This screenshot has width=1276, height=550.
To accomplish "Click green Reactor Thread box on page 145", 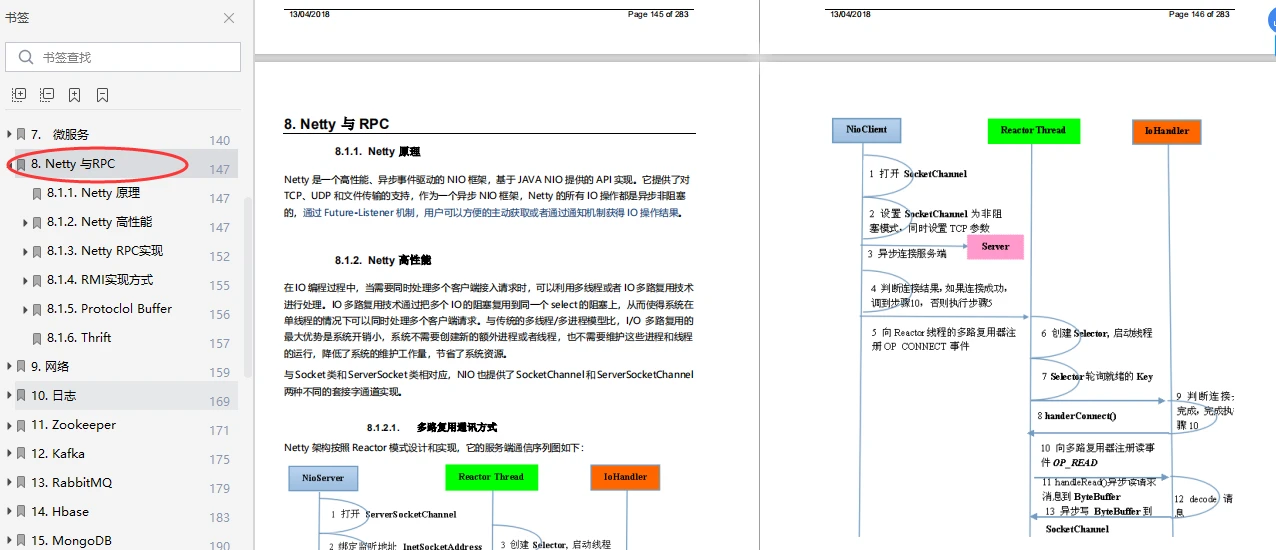I will click(491, 477).
